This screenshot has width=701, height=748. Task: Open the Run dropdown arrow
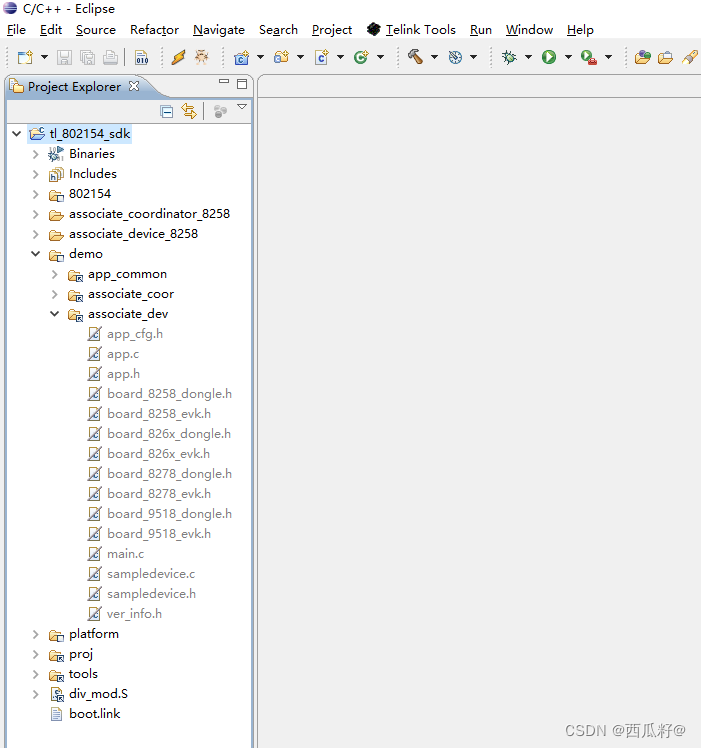tap(568, 57)
